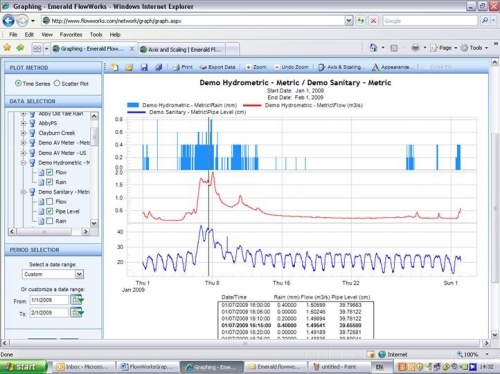Click the browser Stop loading icon
This screenshot has height=374, width=500.
373,21
